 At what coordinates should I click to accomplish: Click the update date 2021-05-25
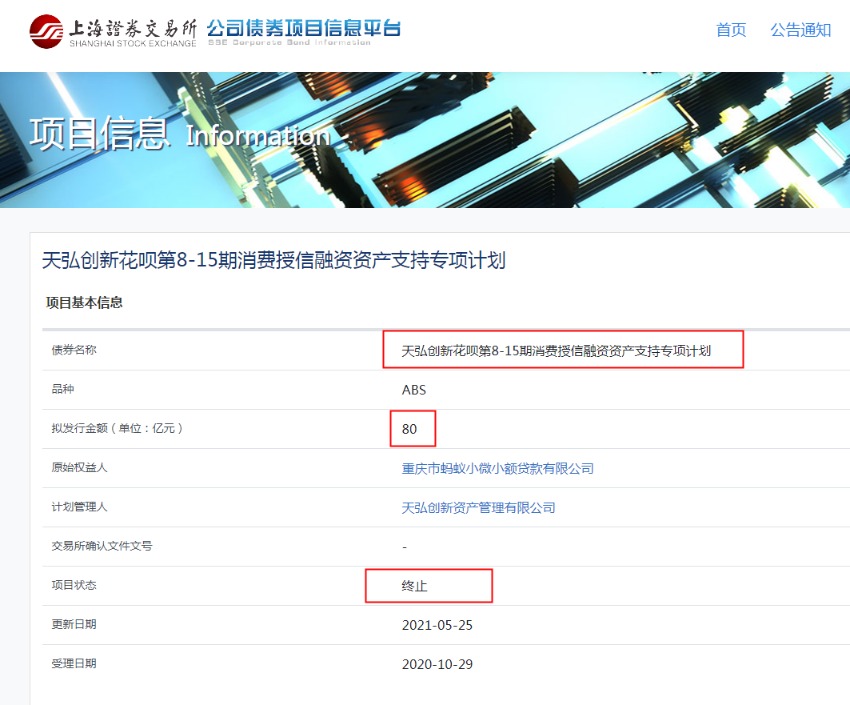pyautogui.click(x=437, y=625)
